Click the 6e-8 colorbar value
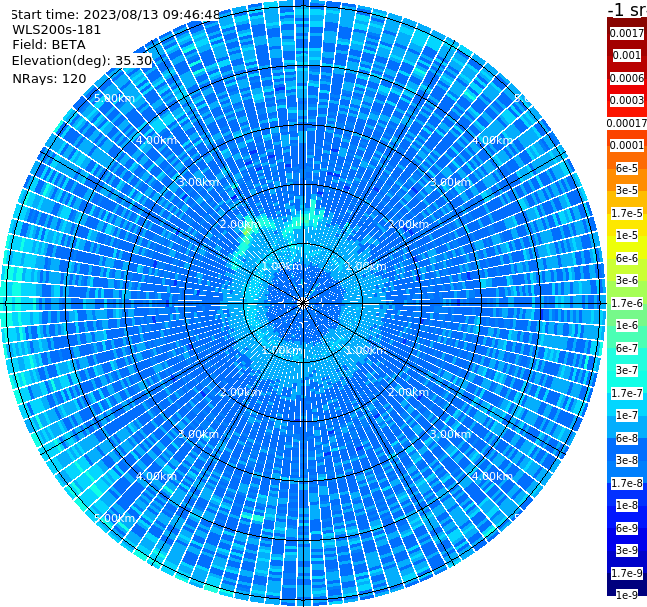 tap(627, 438)
